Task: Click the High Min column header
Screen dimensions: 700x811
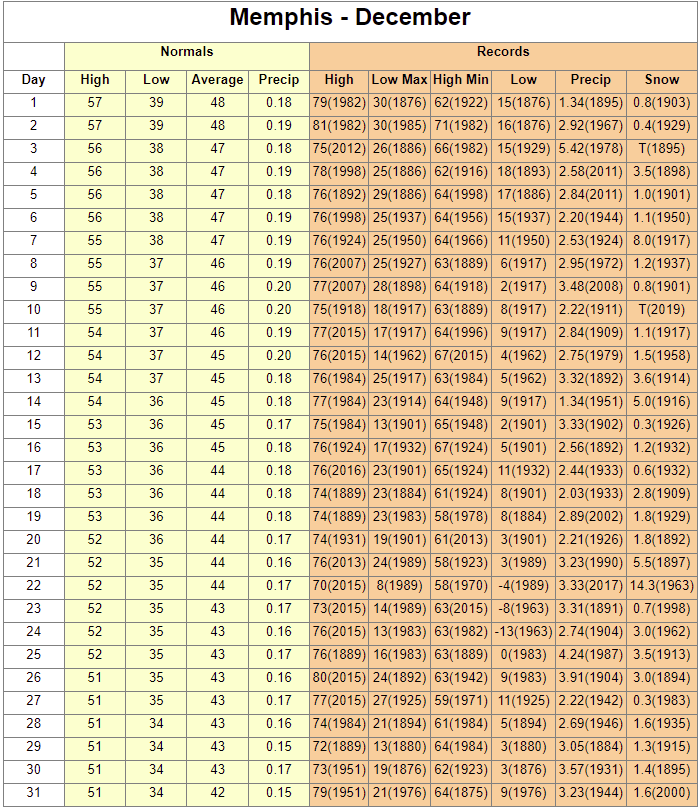Action: coord(461,80)
